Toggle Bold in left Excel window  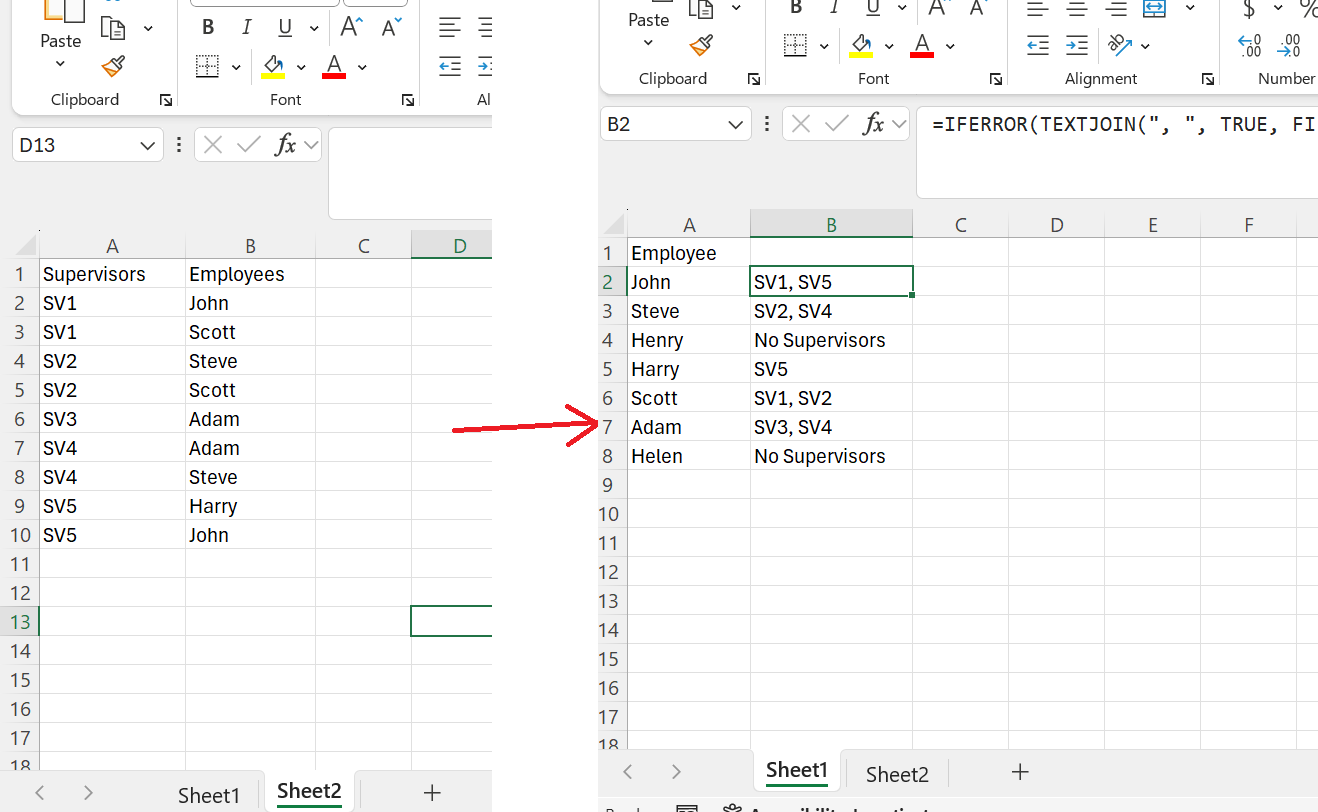click(x=208, y=27)
